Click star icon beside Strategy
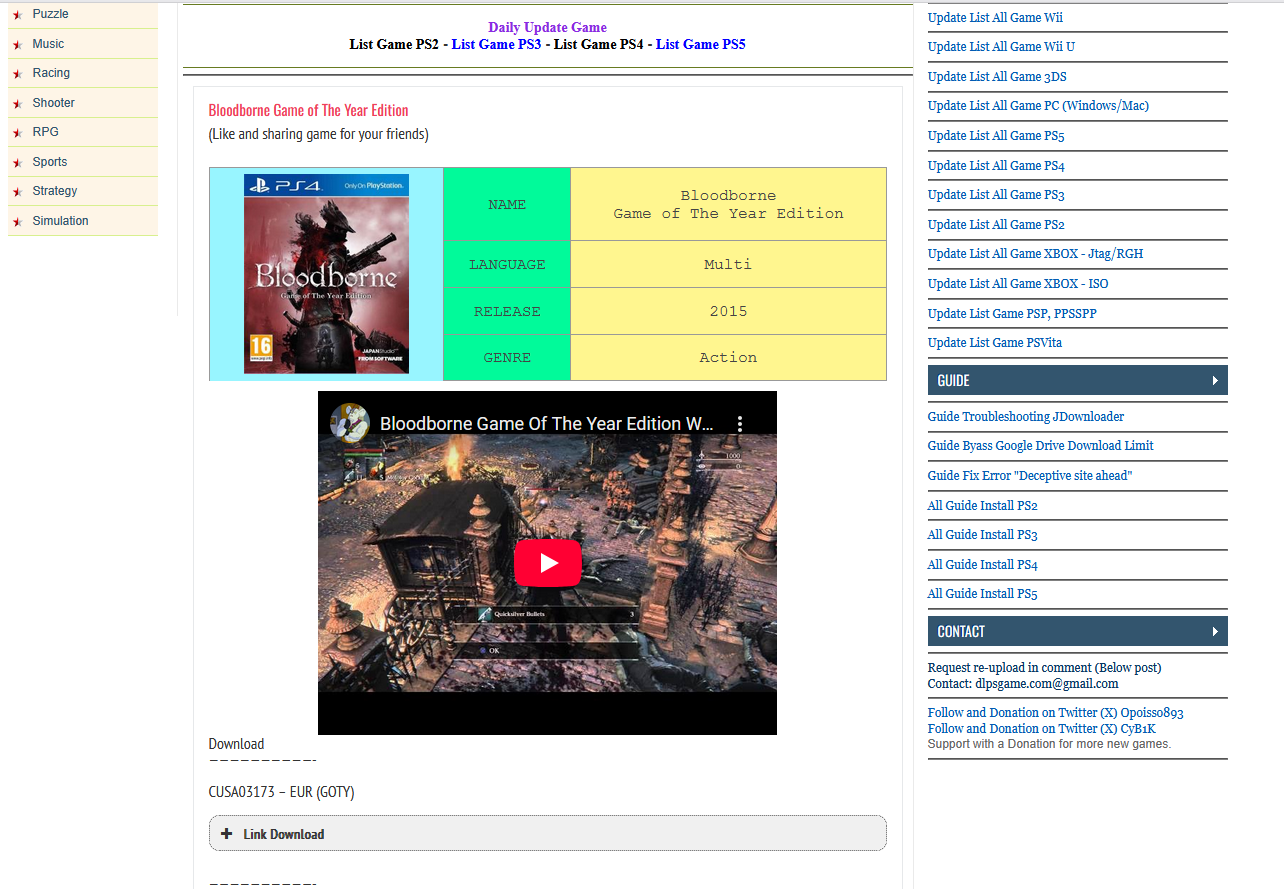This screenshot has height=889, width=1284. [x=17, y=192]
